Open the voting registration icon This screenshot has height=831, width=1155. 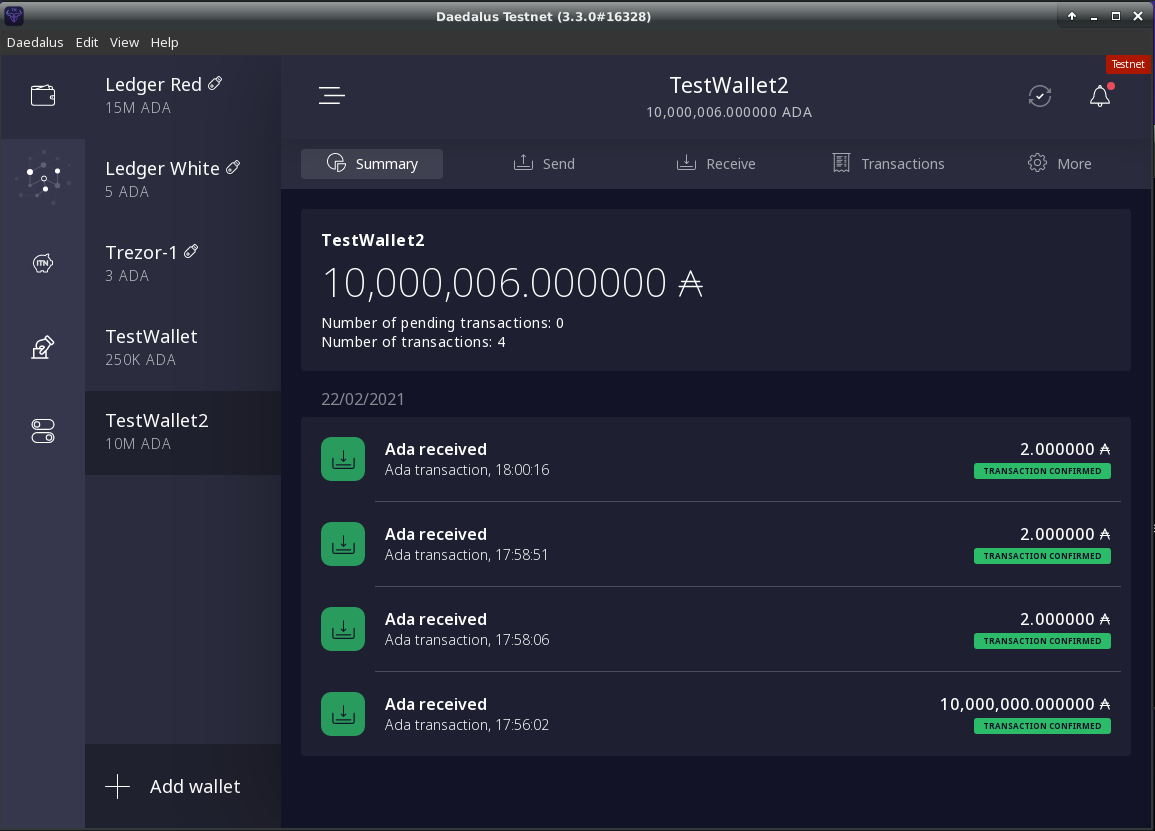(x=43, y=347)
